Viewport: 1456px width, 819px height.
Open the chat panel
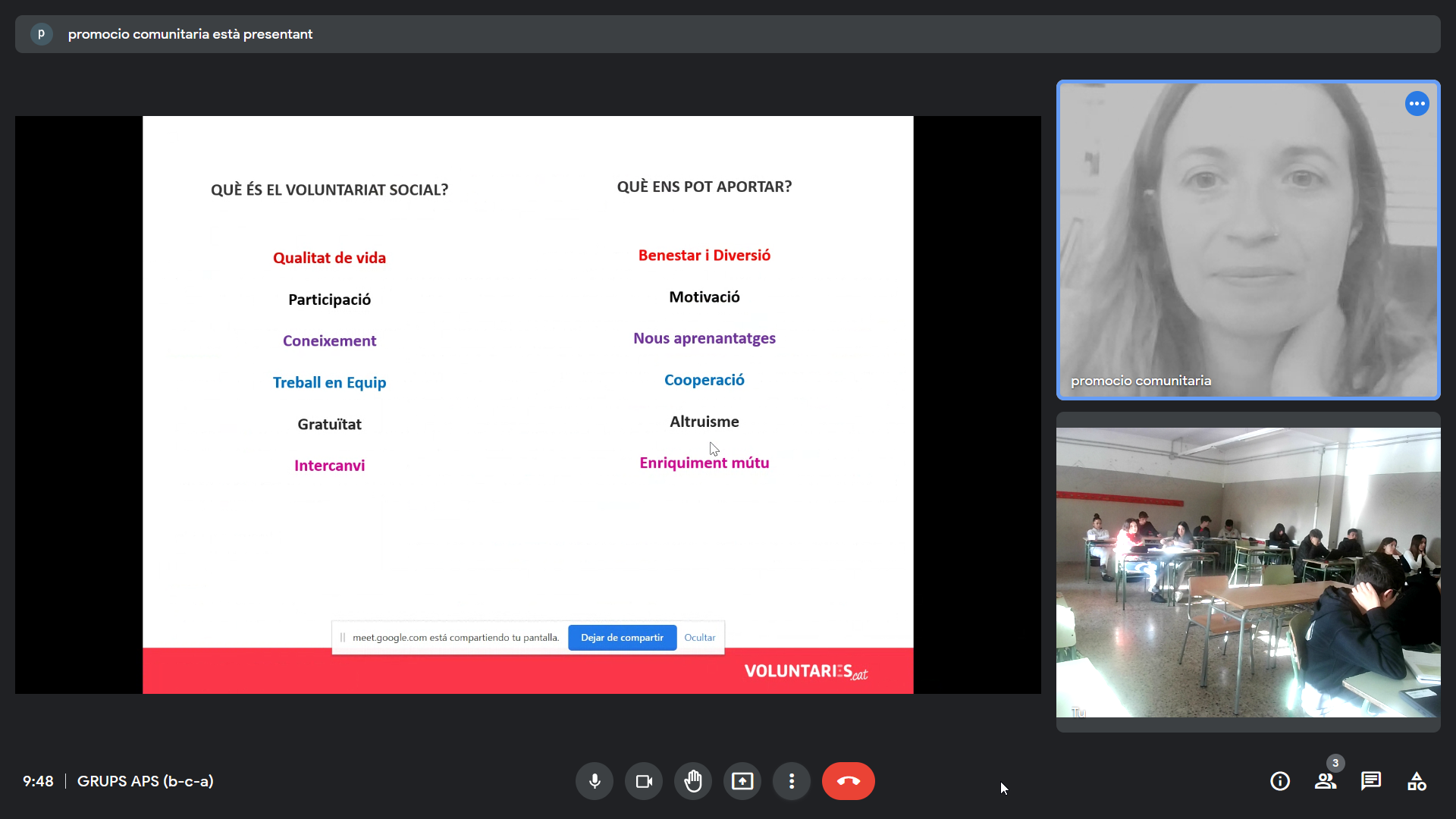tap(1371, 781)
